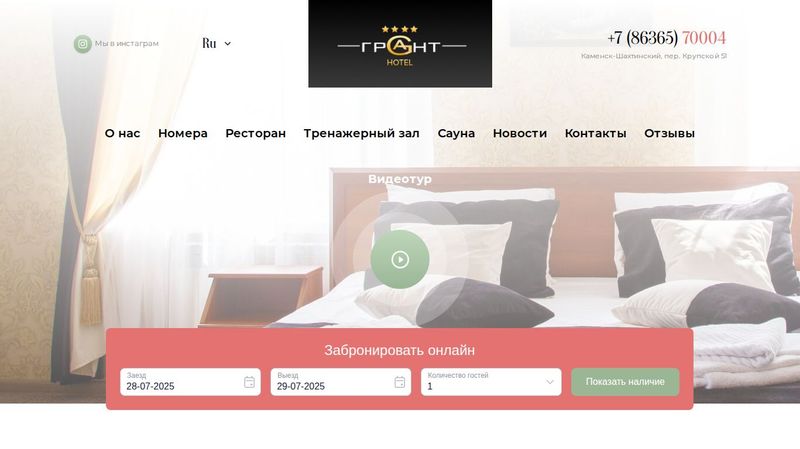800x449 pixels.
Task: Open the Сауна page
Action: (x=456, y=133)
